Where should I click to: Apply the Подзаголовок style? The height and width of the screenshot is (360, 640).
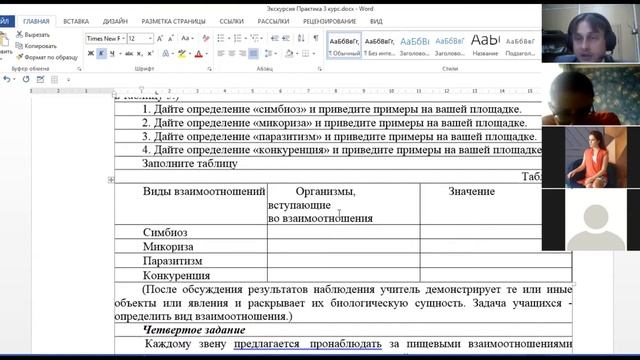520,45
